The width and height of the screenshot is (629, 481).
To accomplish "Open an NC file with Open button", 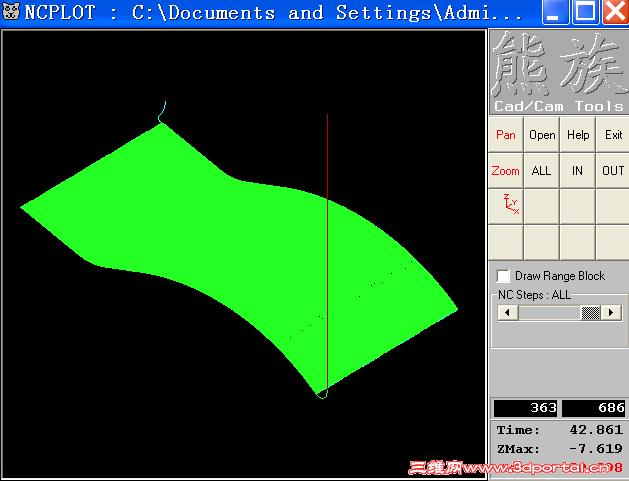I will (x=542, y=135).
